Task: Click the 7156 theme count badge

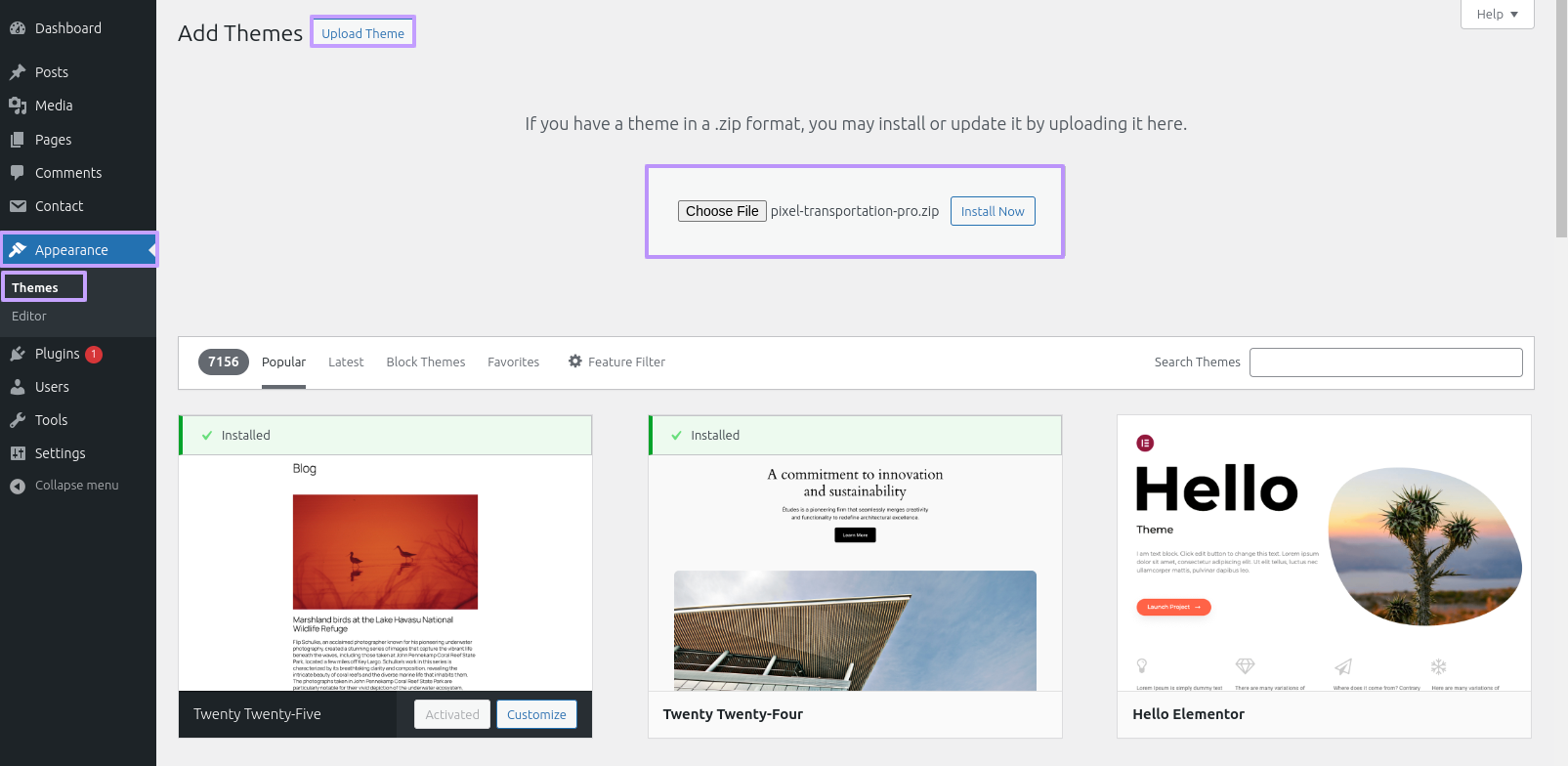Action: (224, 362)
